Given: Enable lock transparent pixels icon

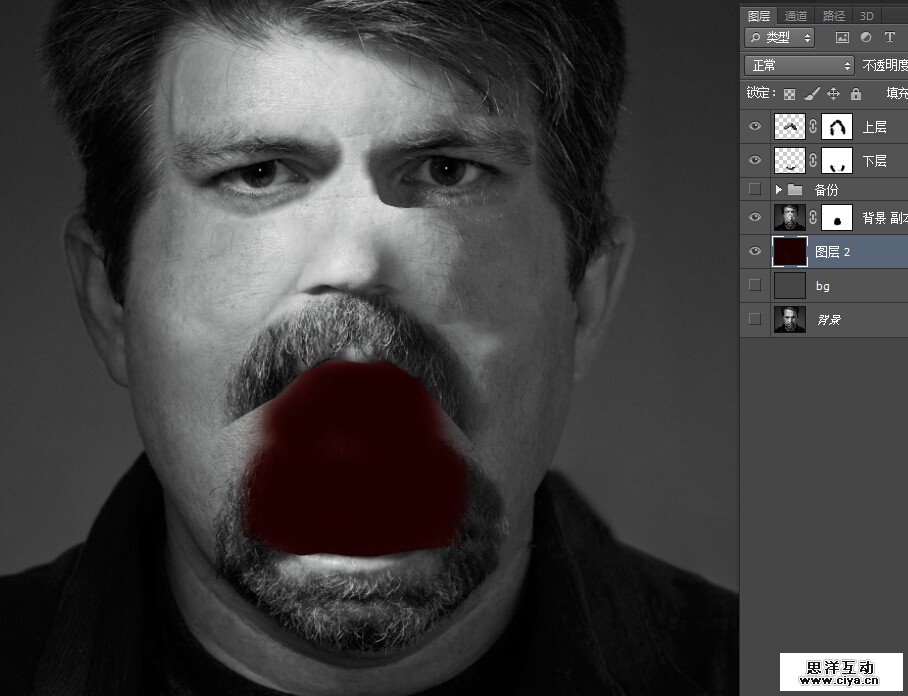Looking at the screenshot, I should (x=790, y=94).
